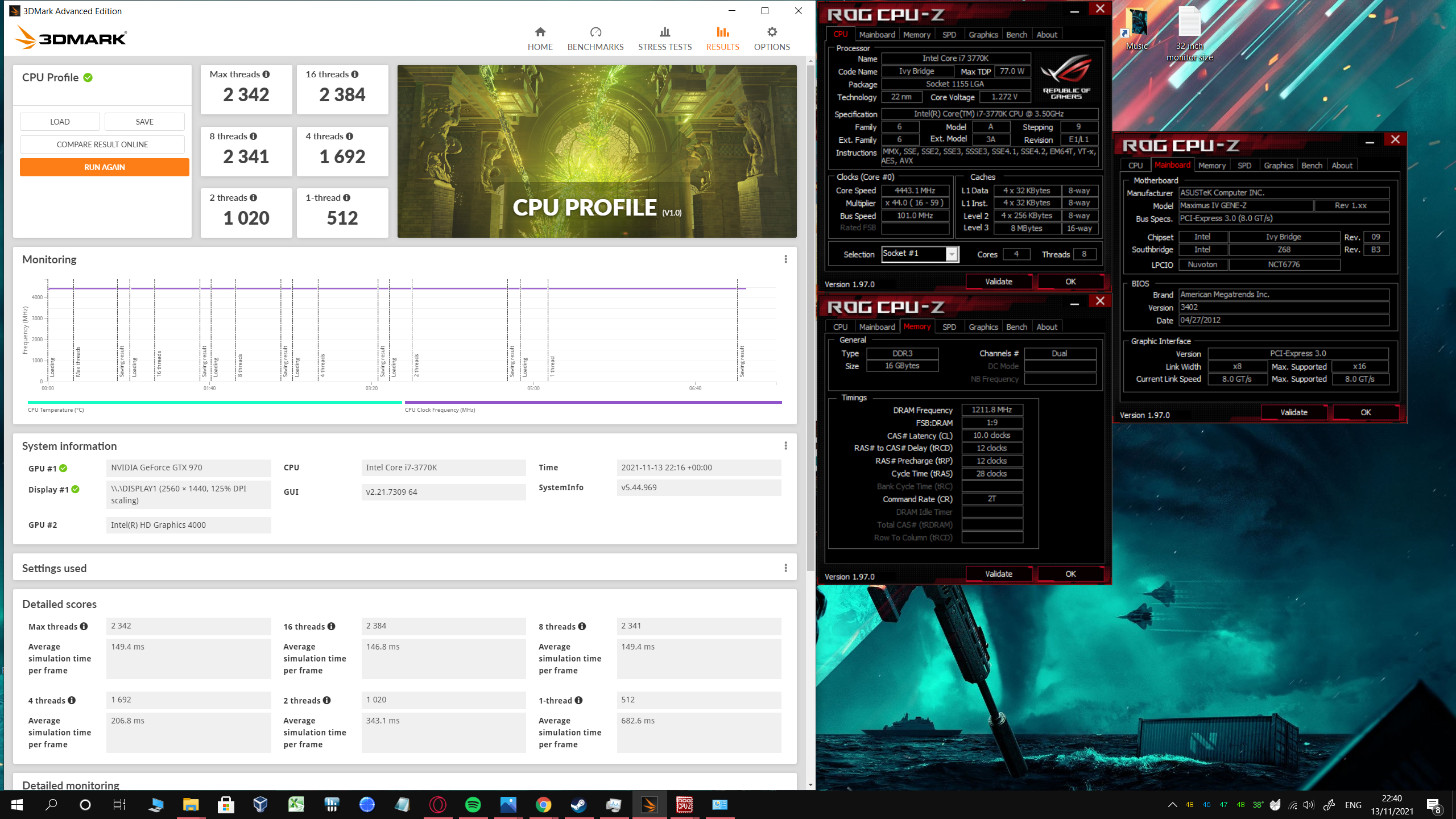Open Opera browser from the taskbar
Viewport: 1456px width, 819px height.
(438, 804)
